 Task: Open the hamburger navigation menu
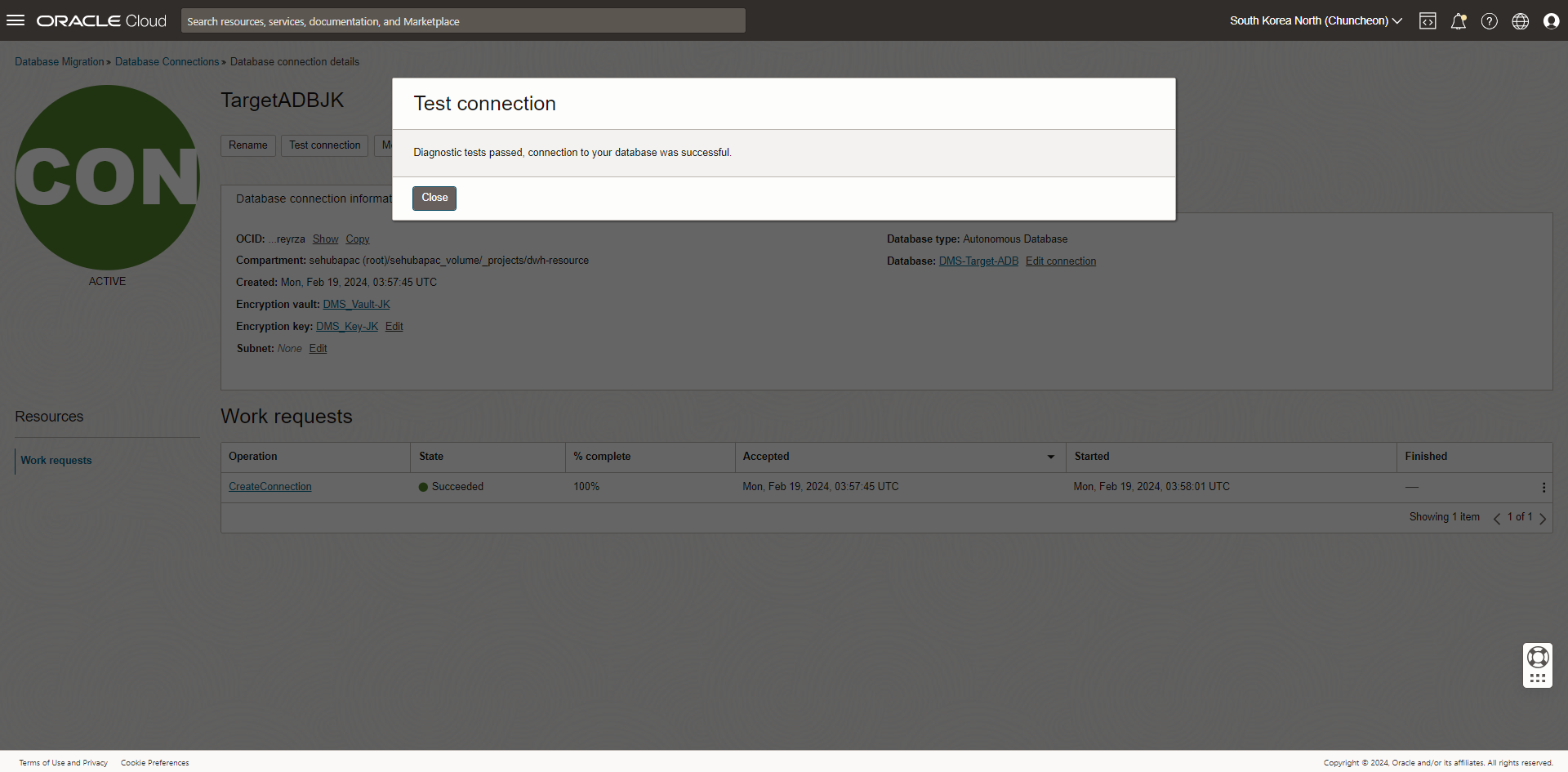[x=16, y=20]
